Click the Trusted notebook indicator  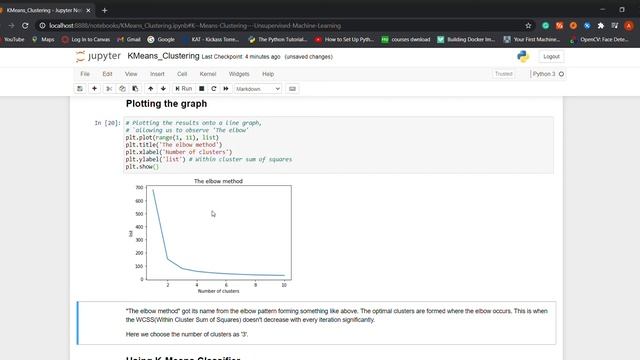(504, 74)
